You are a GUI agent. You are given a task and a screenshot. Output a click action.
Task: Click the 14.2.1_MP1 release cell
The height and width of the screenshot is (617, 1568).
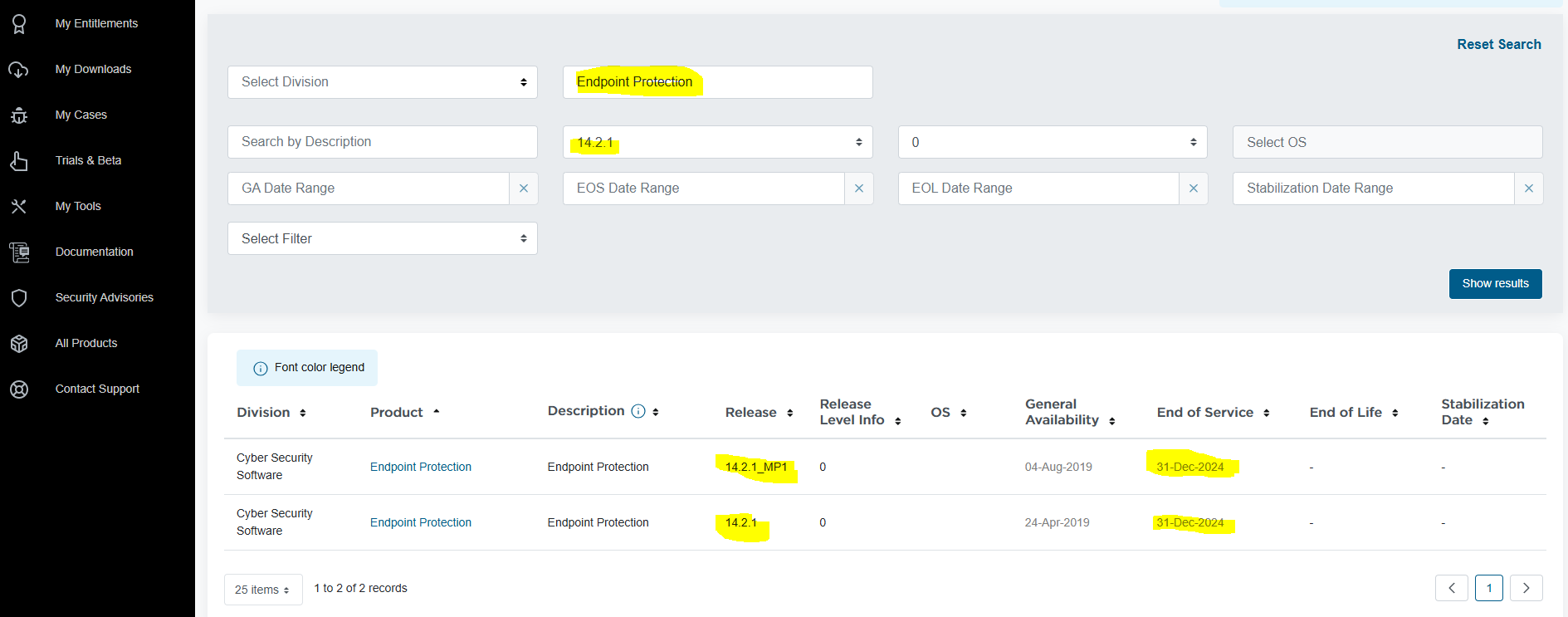756,467
